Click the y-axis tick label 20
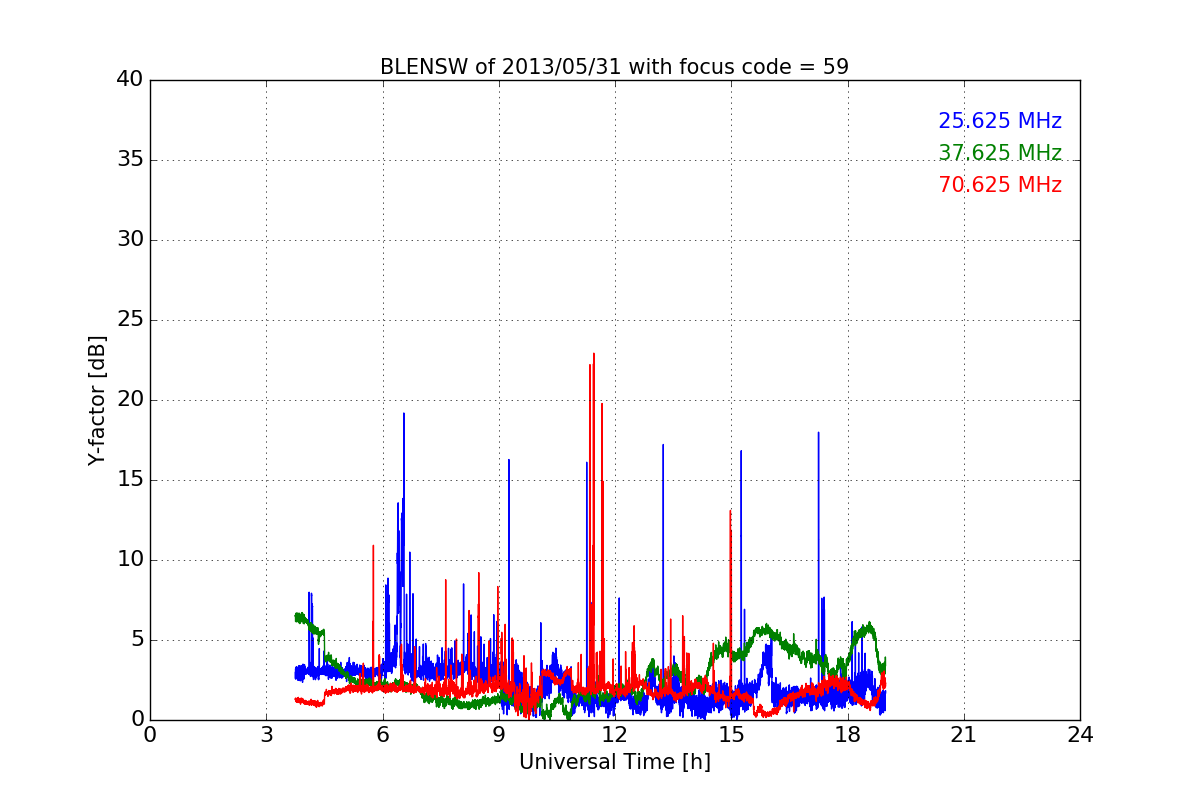The image size is (1200, 800). (130, 400)
